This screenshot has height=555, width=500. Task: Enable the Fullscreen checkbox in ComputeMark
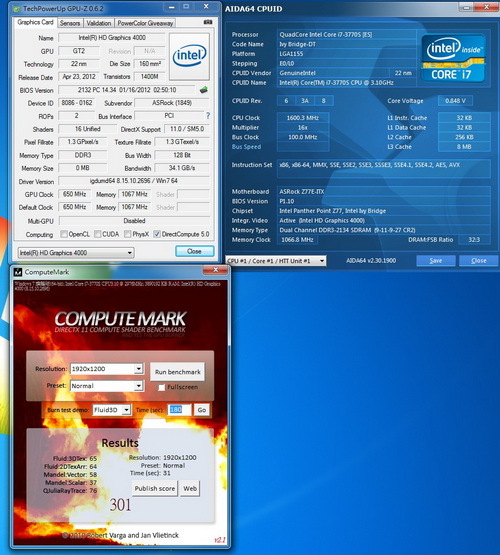tap(161, 387)
